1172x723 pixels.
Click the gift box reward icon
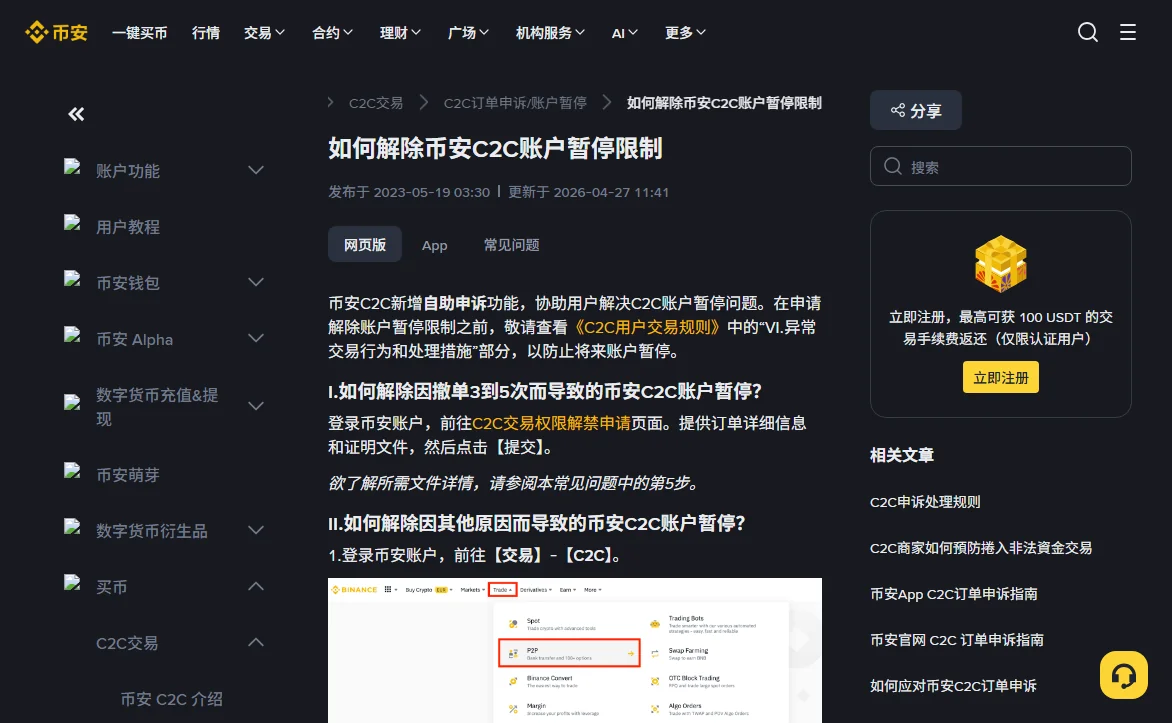(x=1001, y=263)
